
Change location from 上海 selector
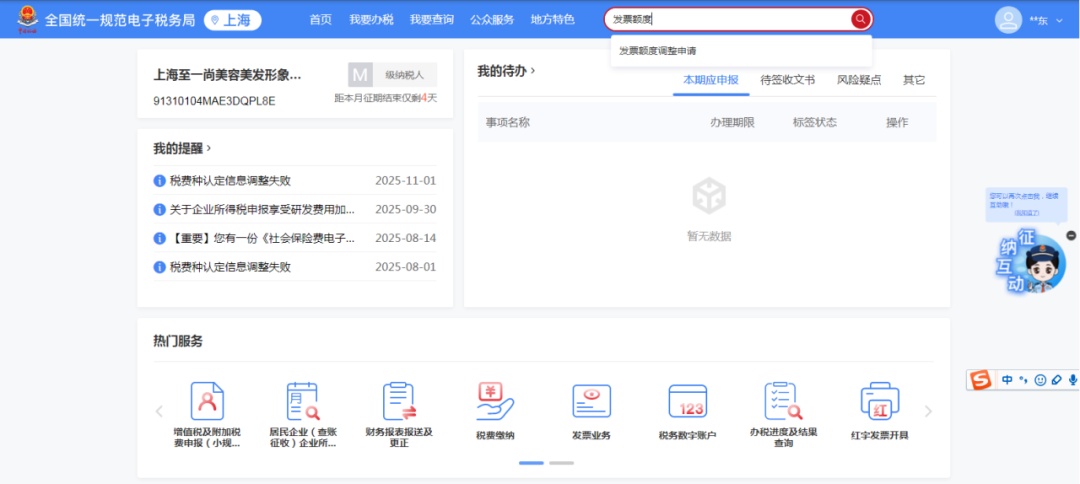(x=233, y=20)
